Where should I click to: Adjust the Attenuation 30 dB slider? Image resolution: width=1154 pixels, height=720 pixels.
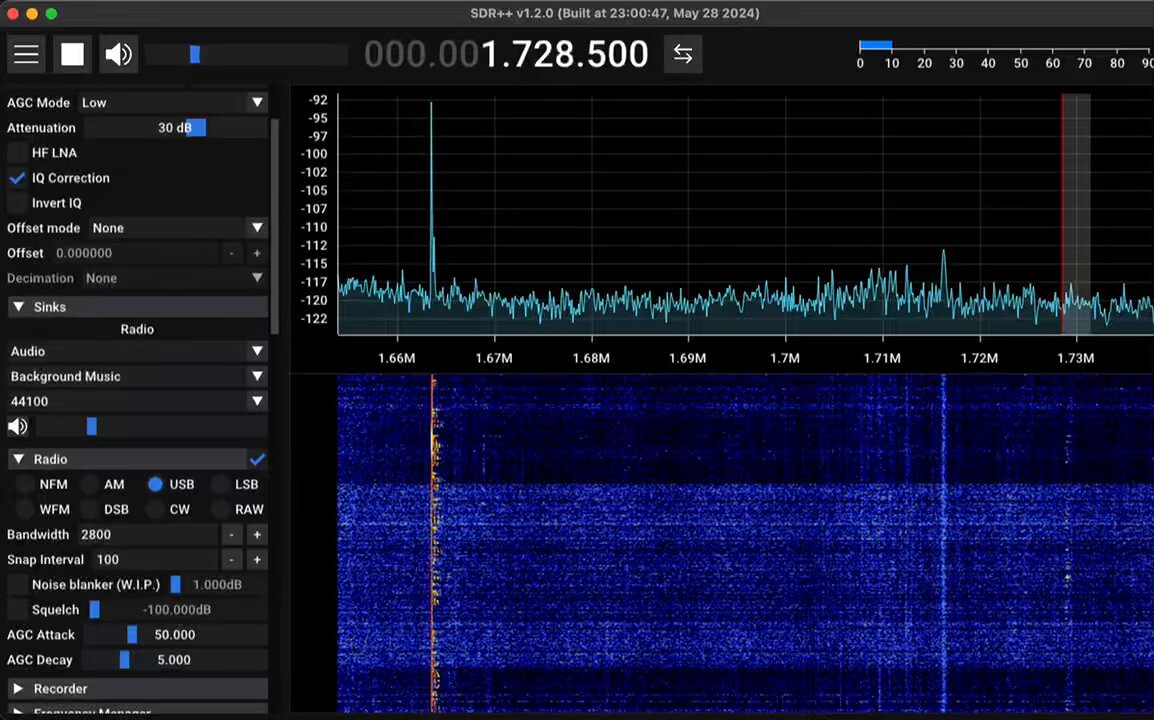(175, 127)
